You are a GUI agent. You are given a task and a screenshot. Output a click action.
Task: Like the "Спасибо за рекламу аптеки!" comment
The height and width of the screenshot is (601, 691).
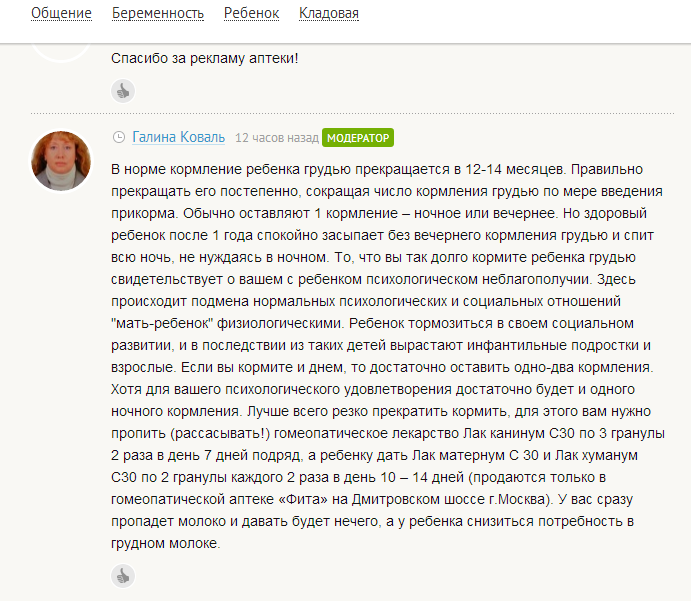(123, 91)
